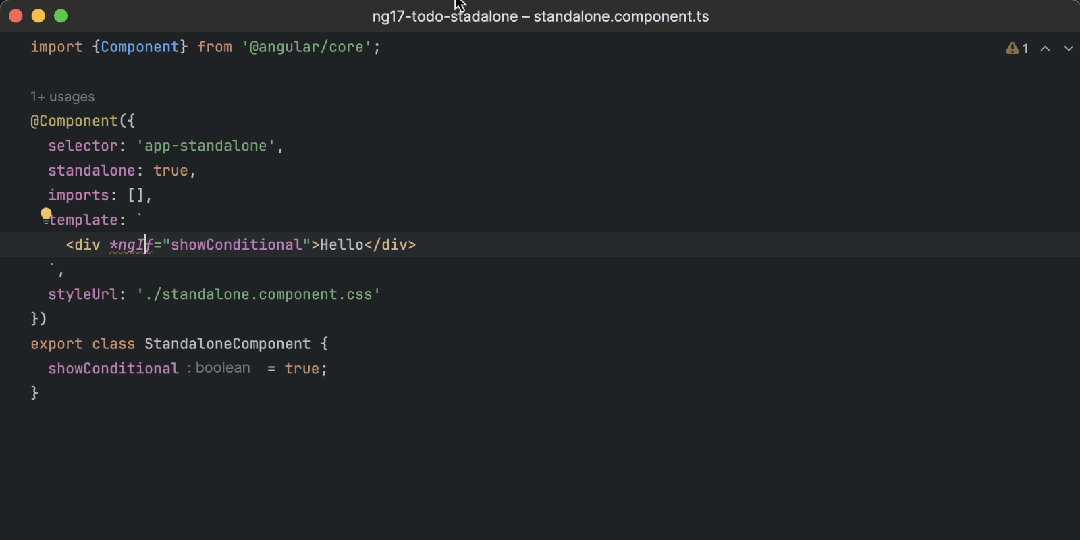Open the yellow lightbulb quick-fix
This screenshot has height=540, width=1080.
click(x=46, y=214)
